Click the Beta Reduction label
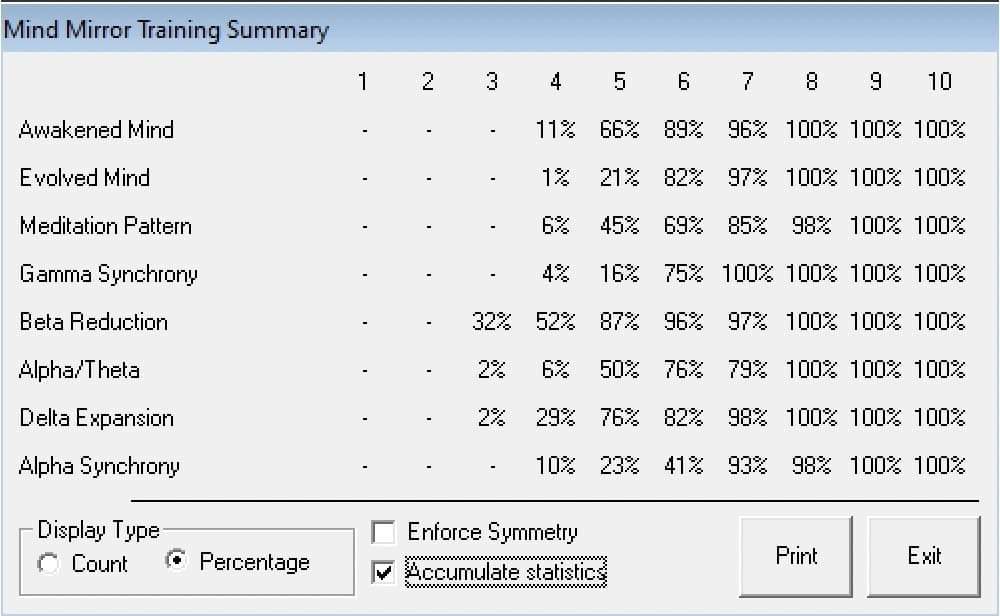Image resolution: width=1000 pixels, height=616 pixels. coord(93,322)
